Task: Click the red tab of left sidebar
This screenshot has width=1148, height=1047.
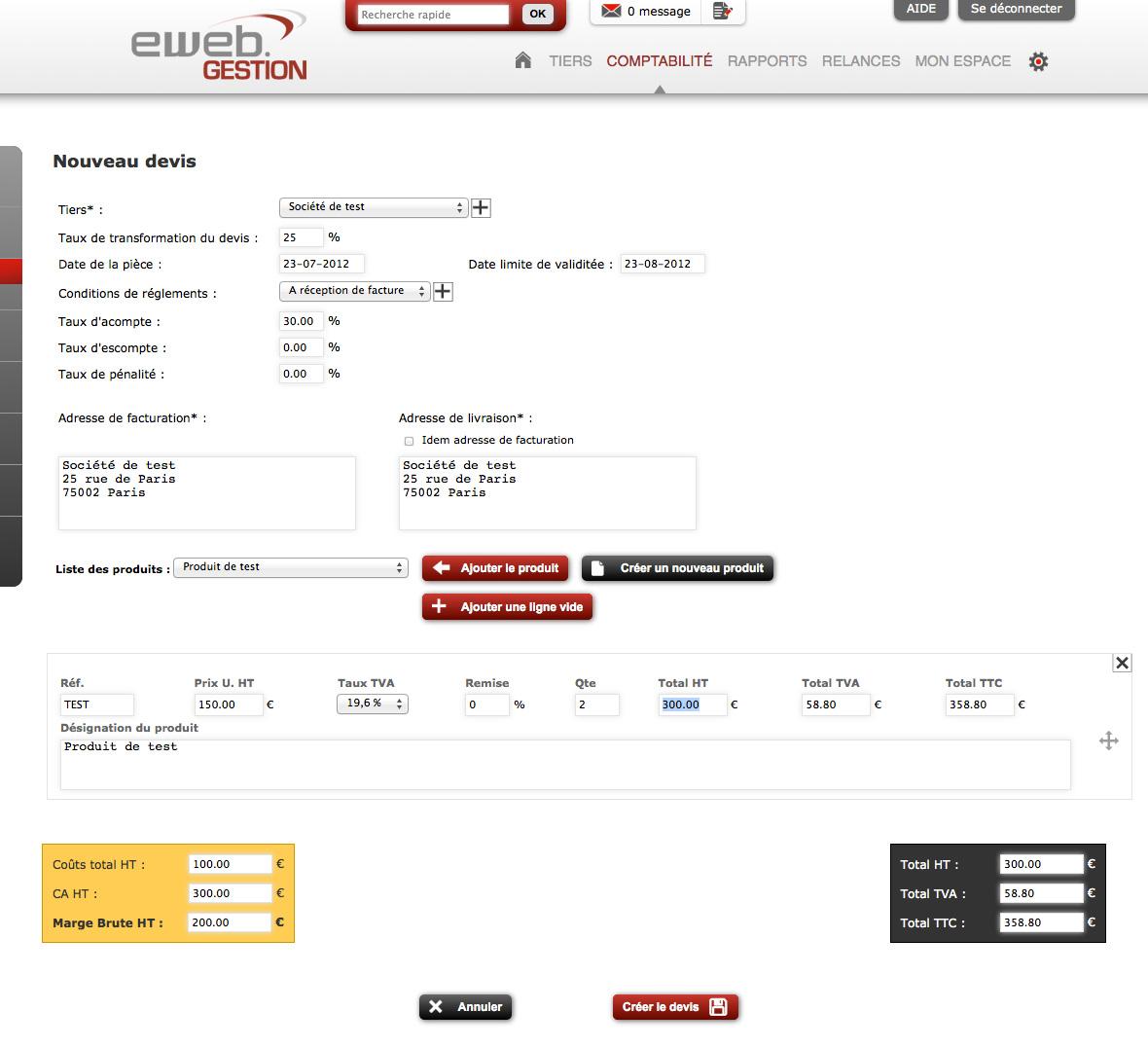Action: tap(11, 271)
